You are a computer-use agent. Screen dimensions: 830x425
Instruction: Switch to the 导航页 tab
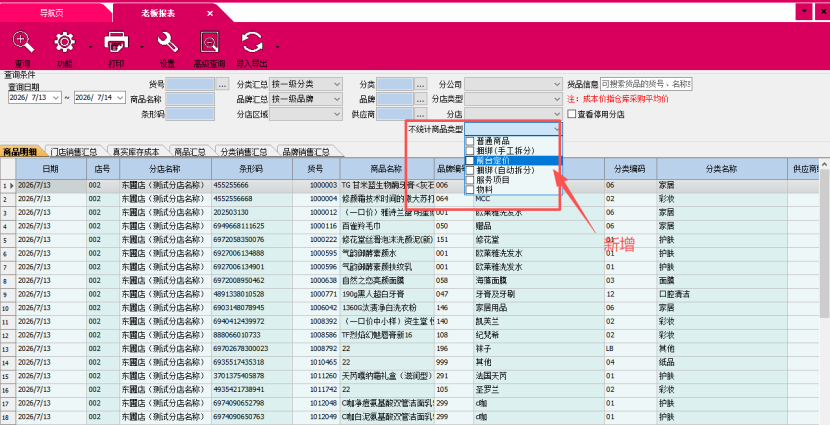point(52,13)
